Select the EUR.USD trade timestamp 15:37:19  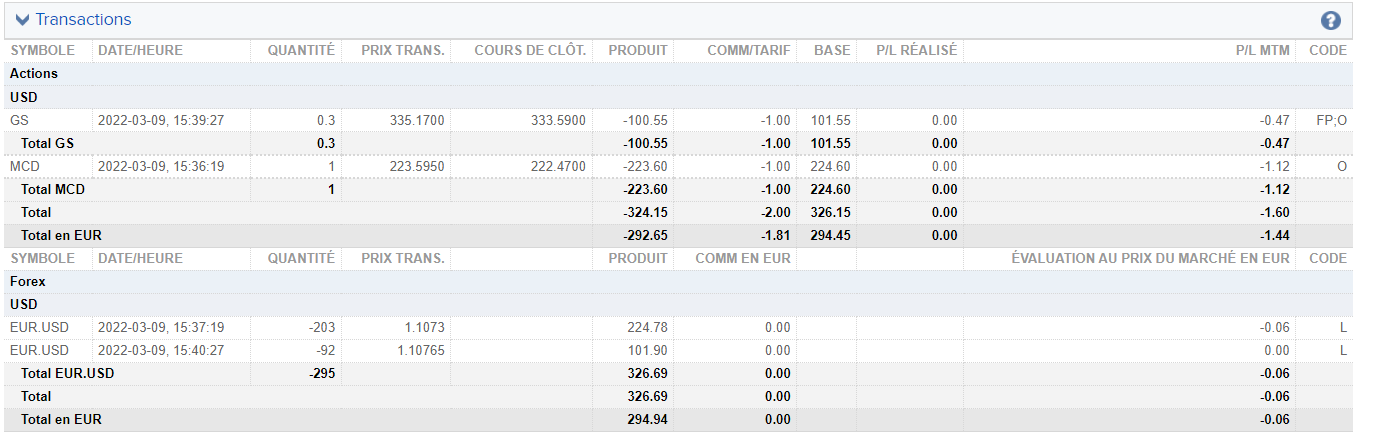(161, 327)
